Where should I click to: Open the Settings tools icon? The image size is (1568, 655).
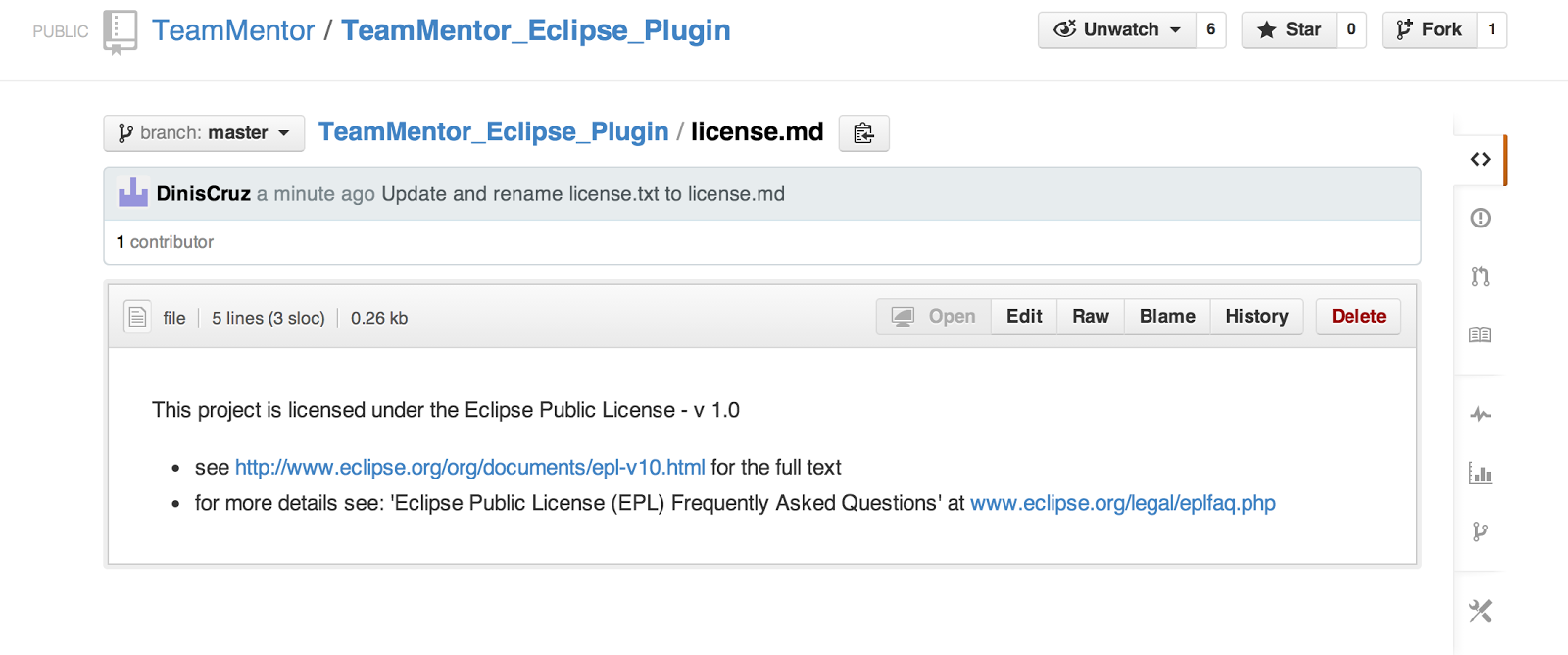click(x=1480, y=611)
